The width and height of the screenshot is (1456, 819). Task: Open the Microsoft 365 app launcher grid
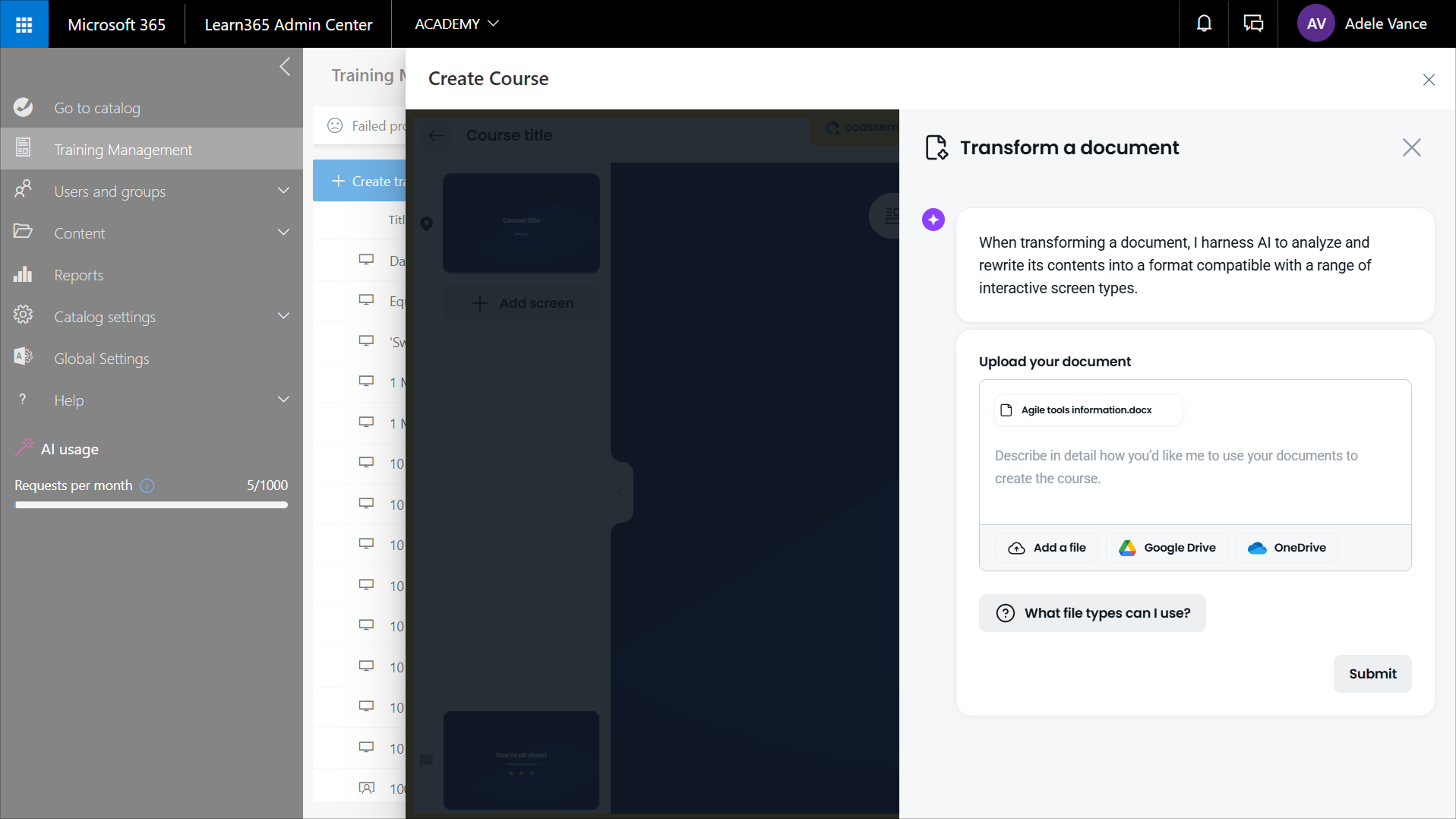click(24, 24)
